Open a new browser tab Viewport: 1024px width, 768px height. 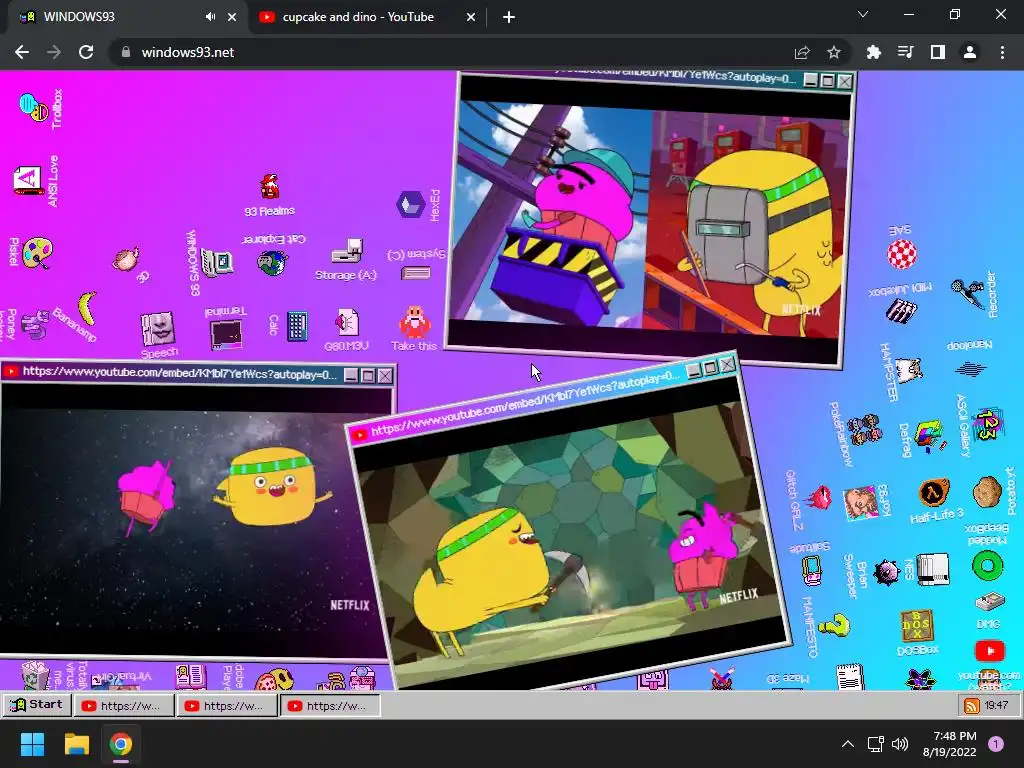point(509,17)
